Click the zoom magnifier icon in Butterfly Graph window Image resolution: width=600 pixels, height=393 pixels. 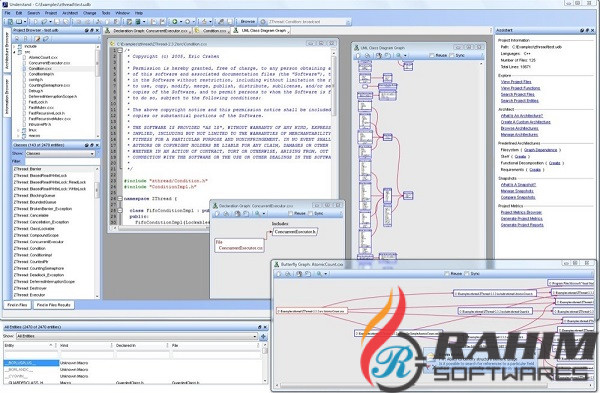tap(319, 274)
